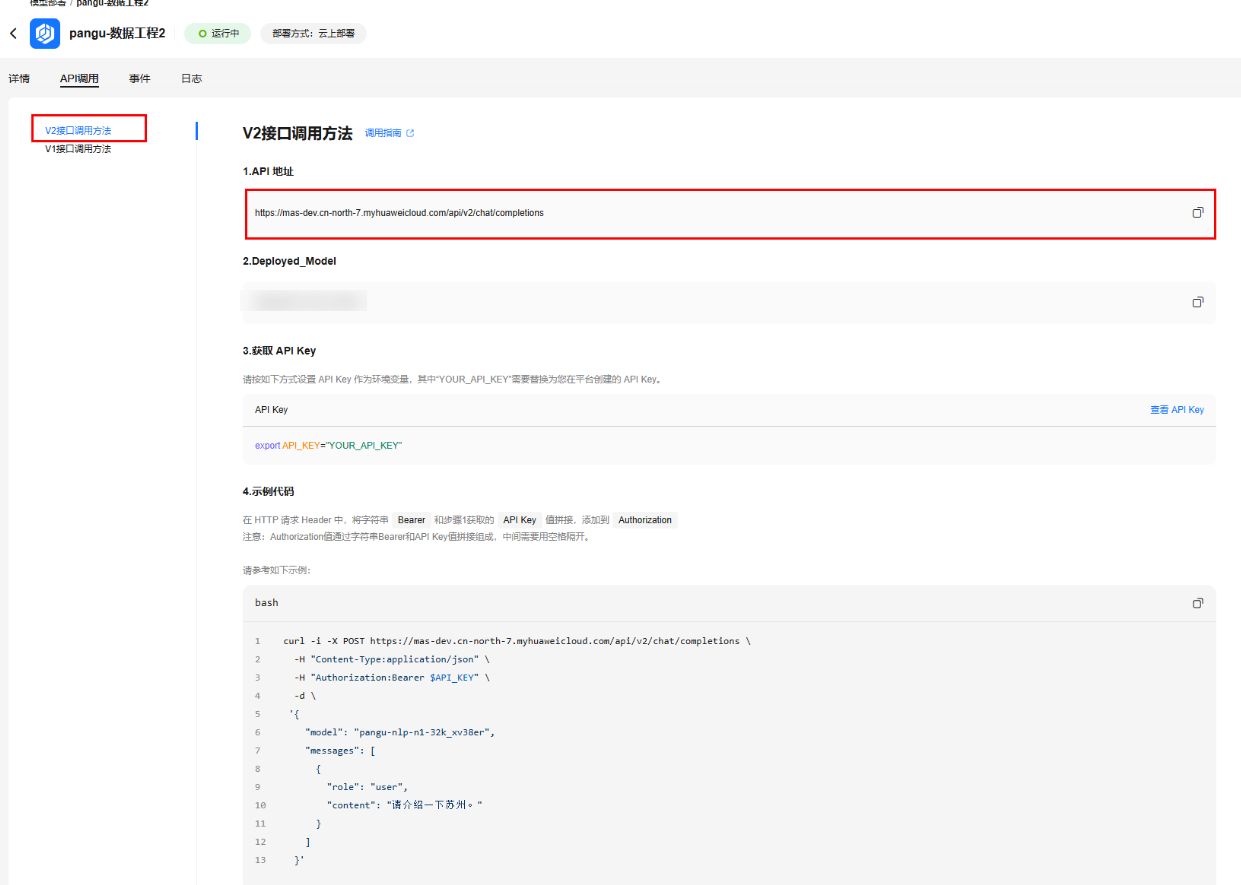Copy the Deployed_Model value

(1197, 302)
